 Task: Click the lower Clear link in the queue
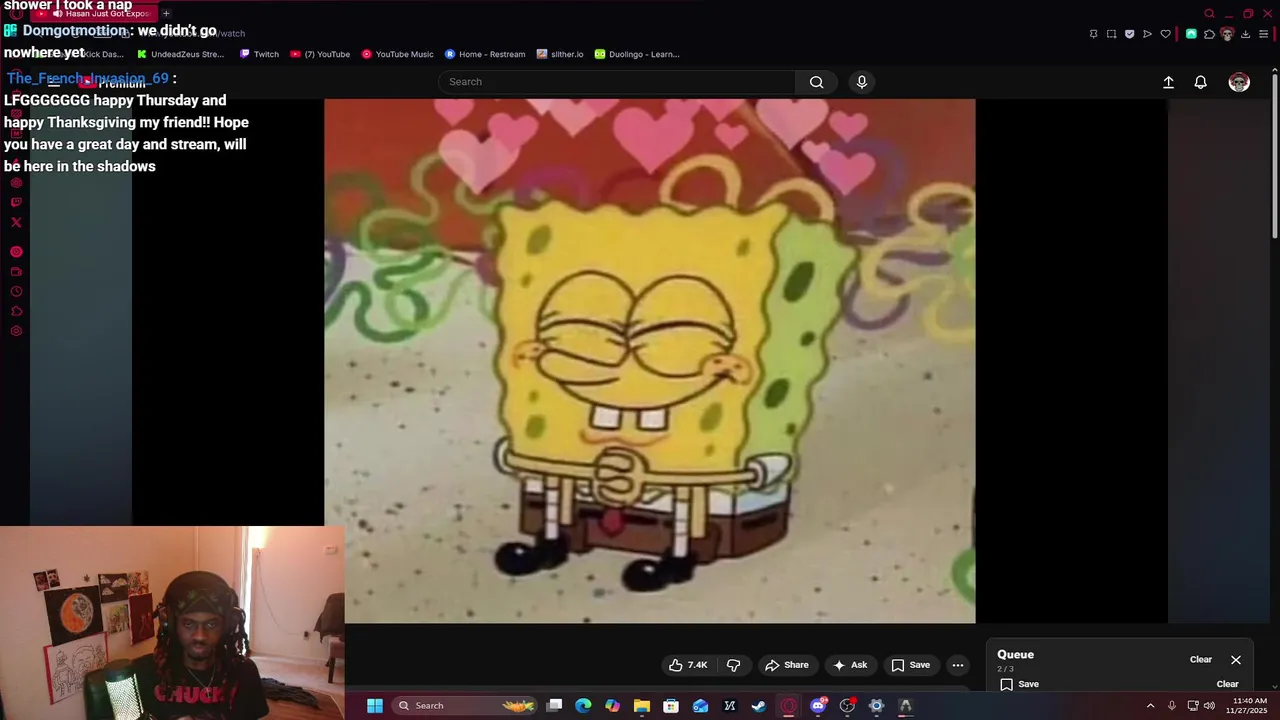tap(1227, 684)
